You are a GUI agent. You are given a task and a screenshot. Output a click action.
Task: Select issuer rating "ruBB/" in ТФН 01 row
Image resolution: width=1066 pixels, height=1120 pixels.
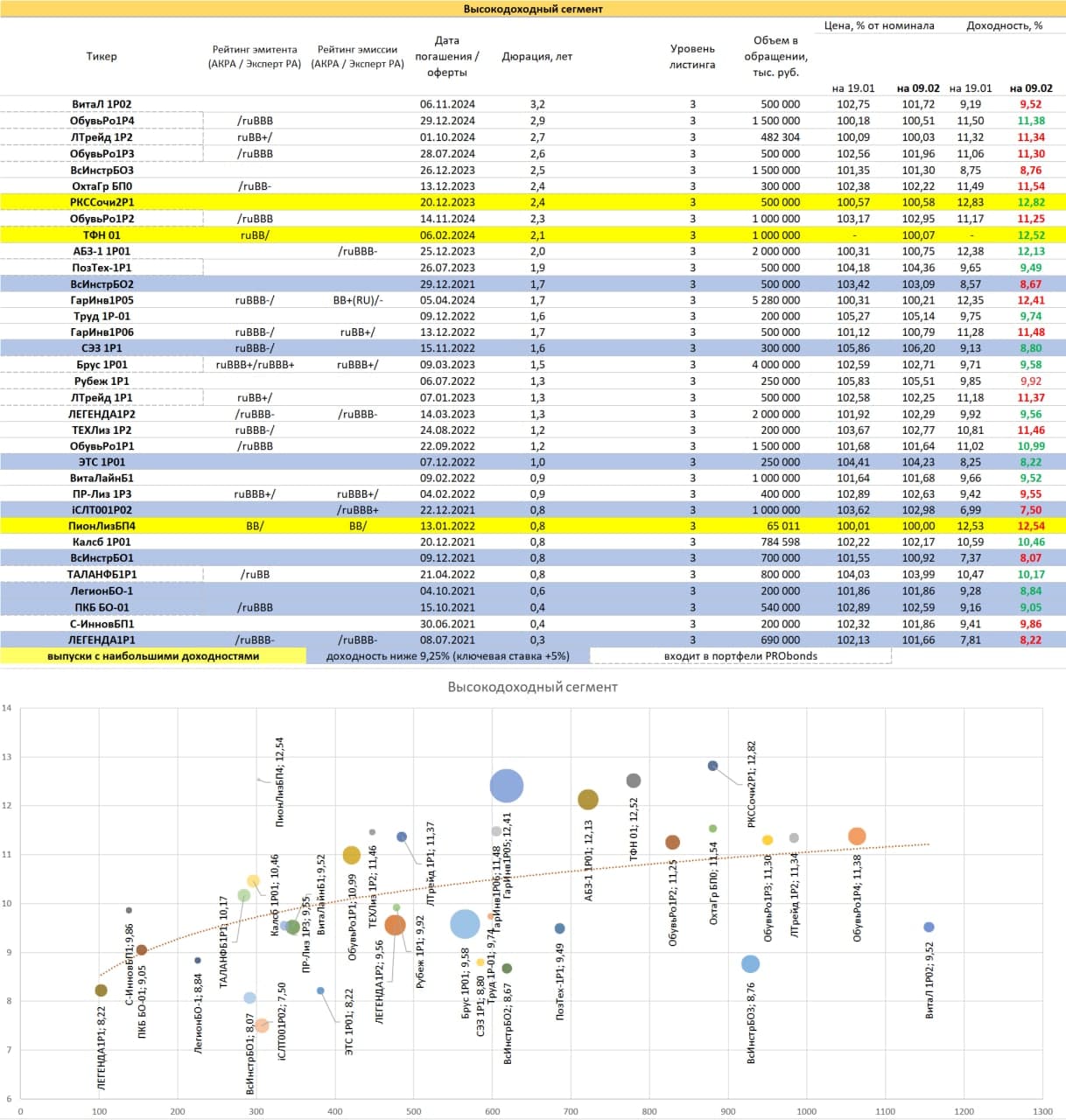click(x=255, y=234)
